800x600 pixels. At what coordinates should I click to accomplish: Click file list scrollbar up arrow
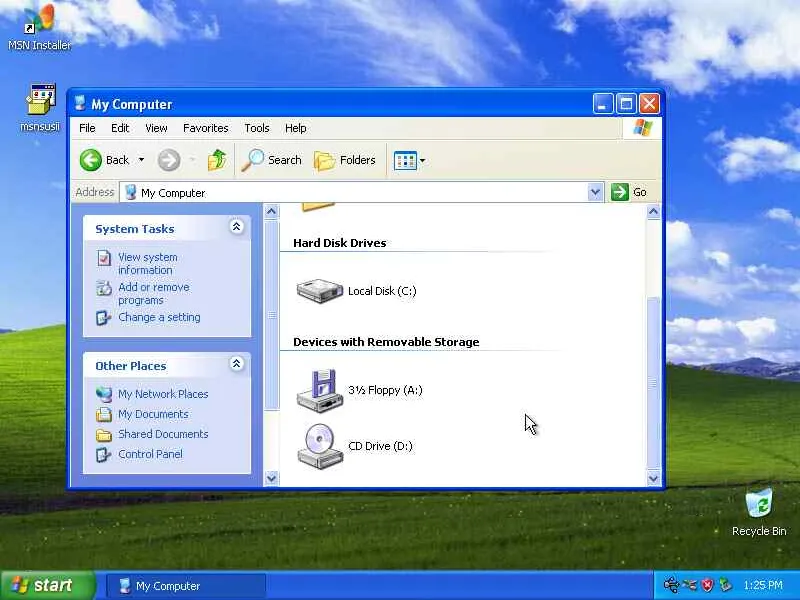click(654, 211)
